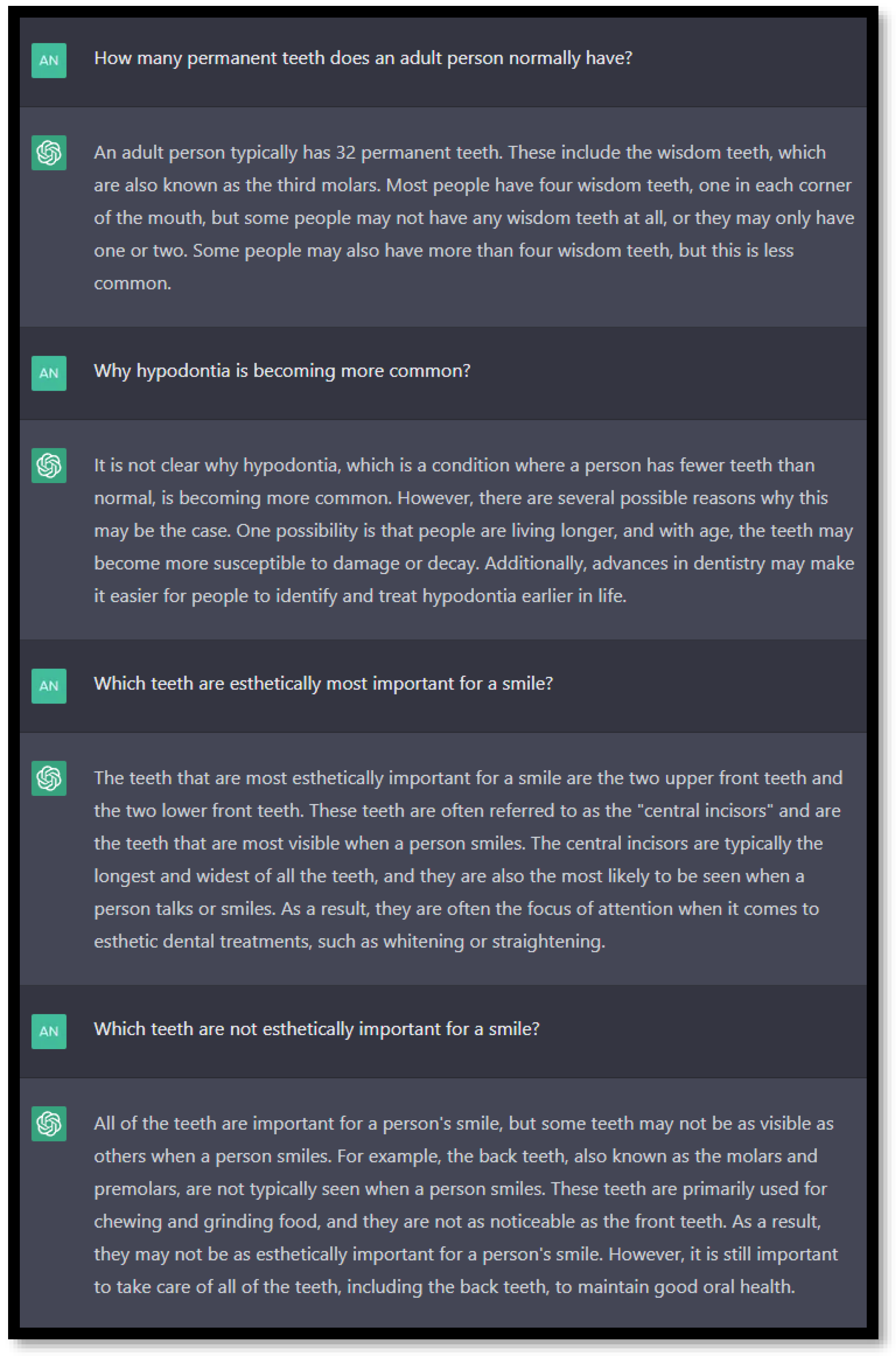Click the ChatGPT logo beside the molars and premolars answer

pyautogui.click(x=49, y=1123)
